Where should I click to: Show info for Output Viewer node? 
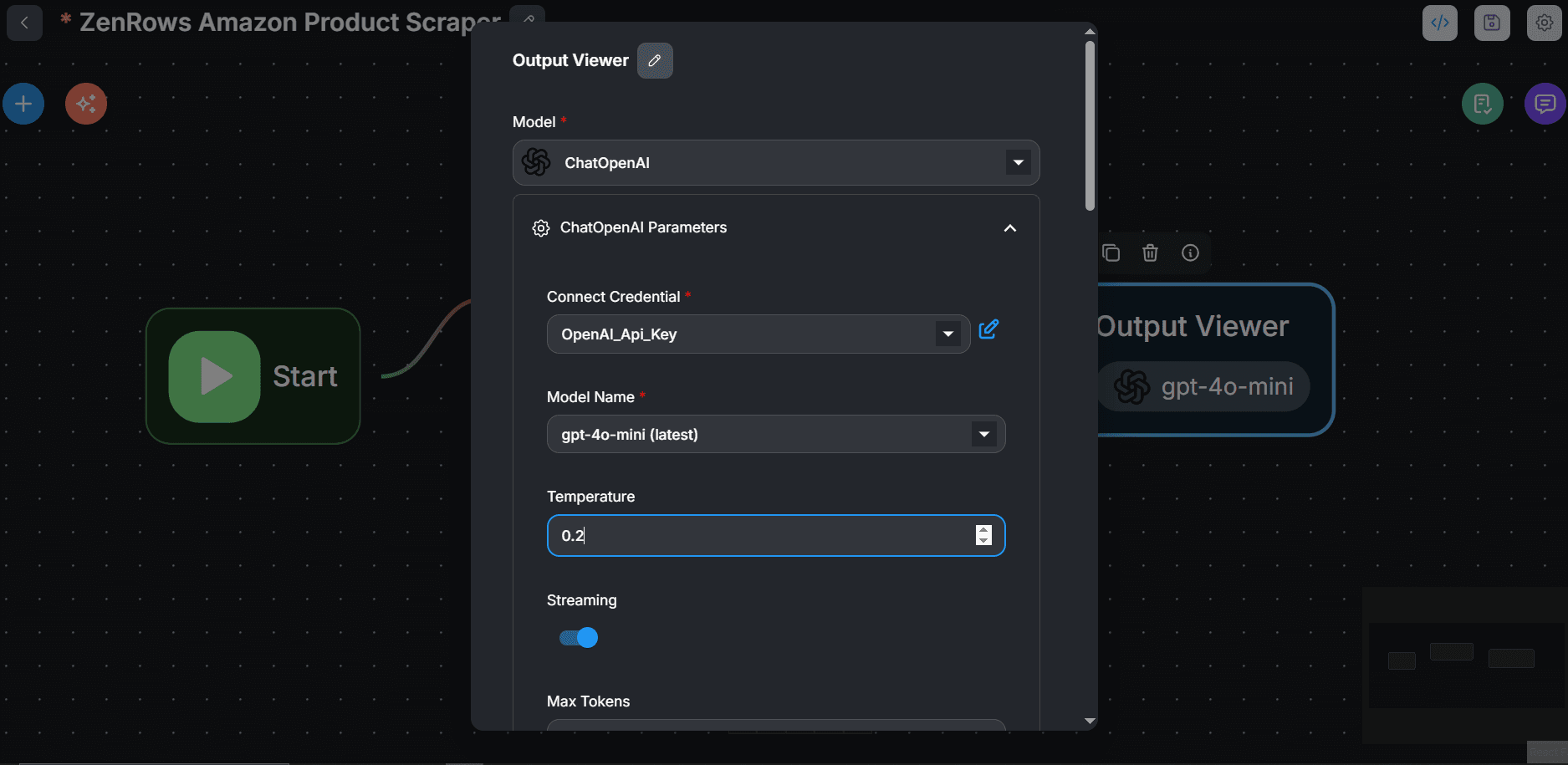[x=1190, y=252]
